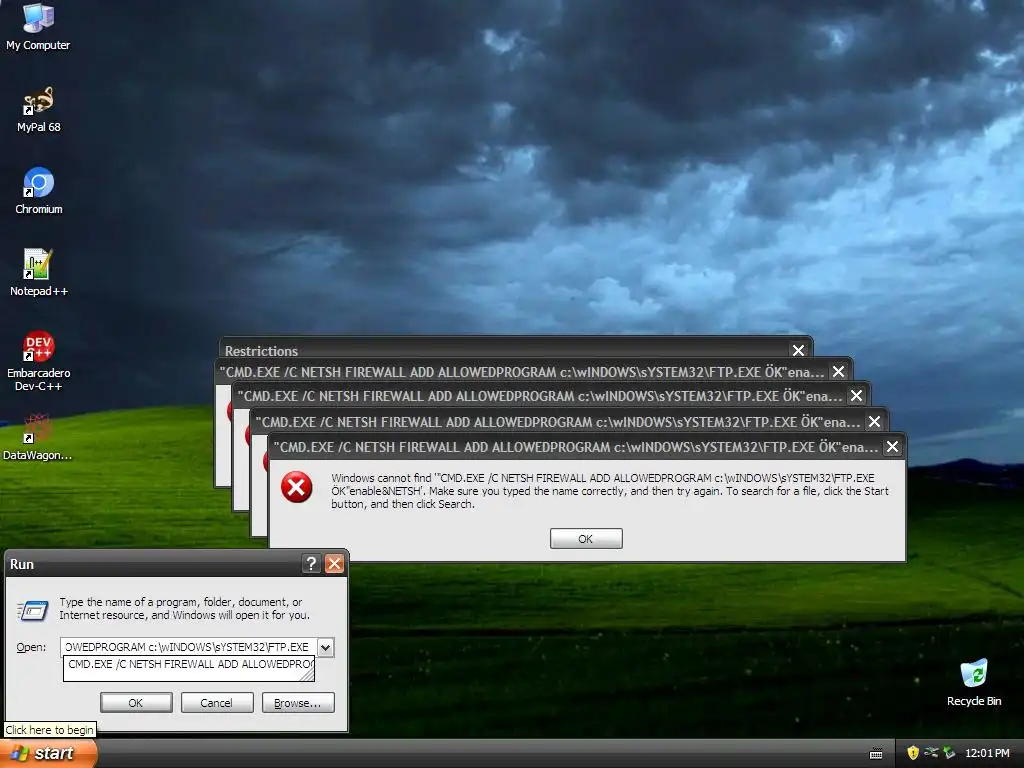Click the Run dialog help question-mark button

click(x=312, y=564)
